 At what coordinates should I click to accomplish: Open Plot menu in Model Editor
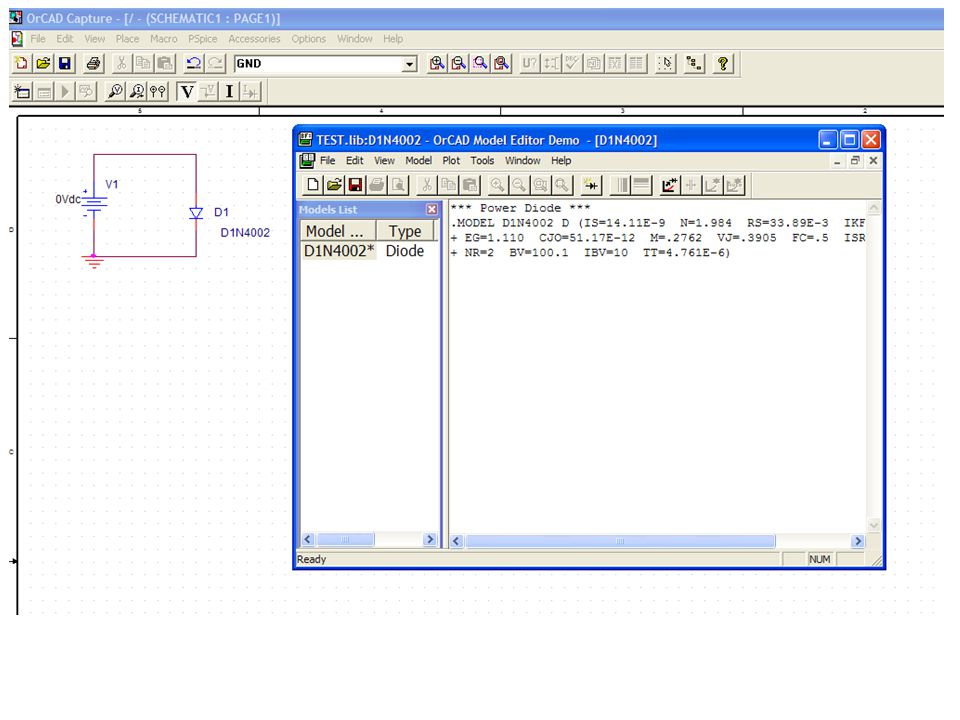pyautogui.click(x=451, y=160)
